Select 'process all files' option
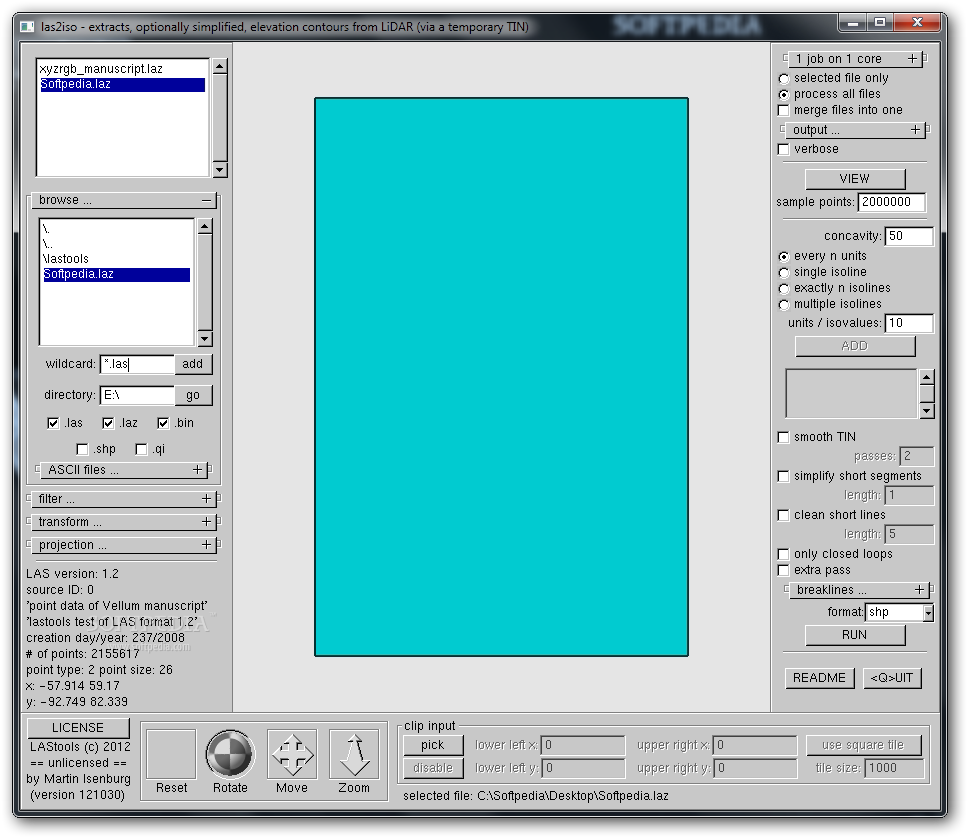Viewport: 968px width, 838px height. click(783, 94)
